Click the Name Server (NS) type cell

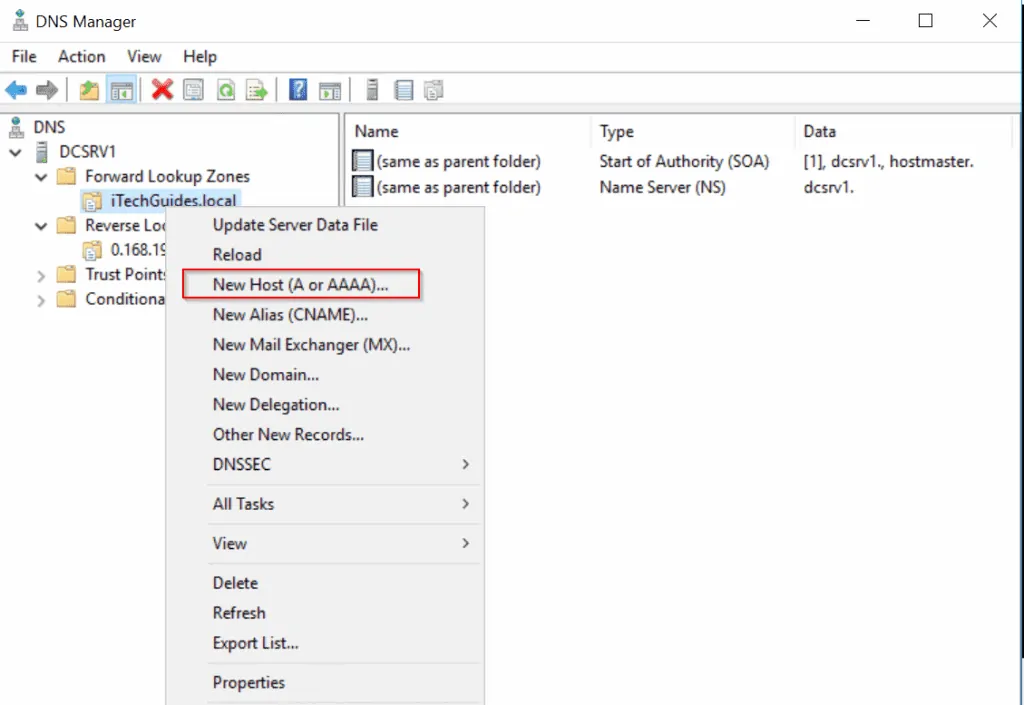pos(662,187)
